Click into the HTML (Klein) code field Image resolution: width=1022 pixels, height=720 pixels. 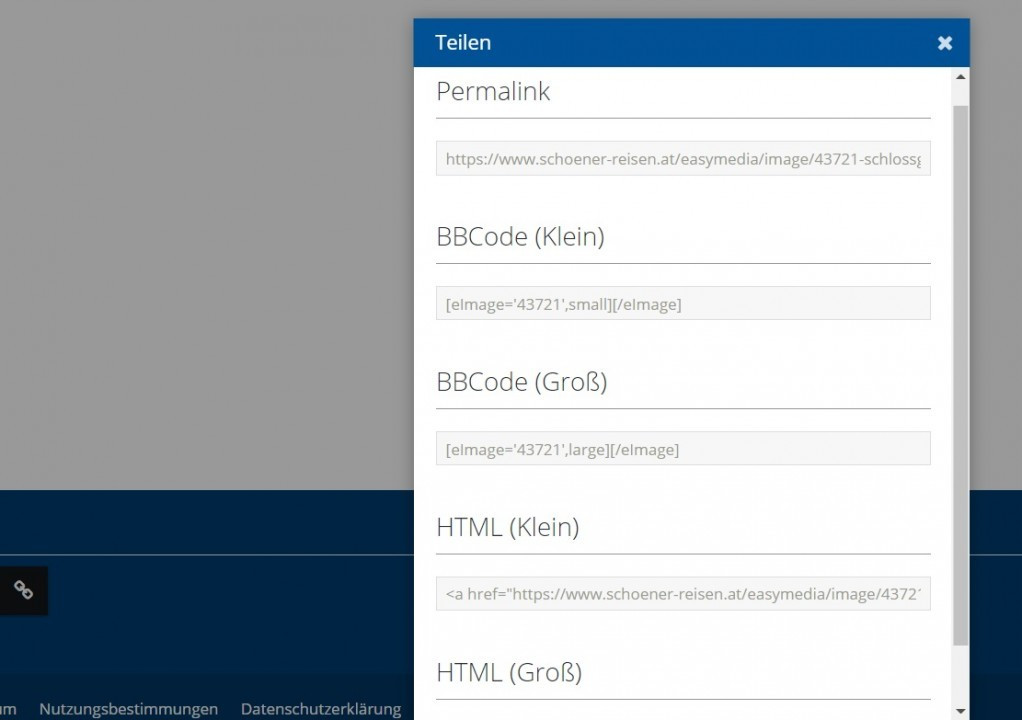[x=683, y=594]
